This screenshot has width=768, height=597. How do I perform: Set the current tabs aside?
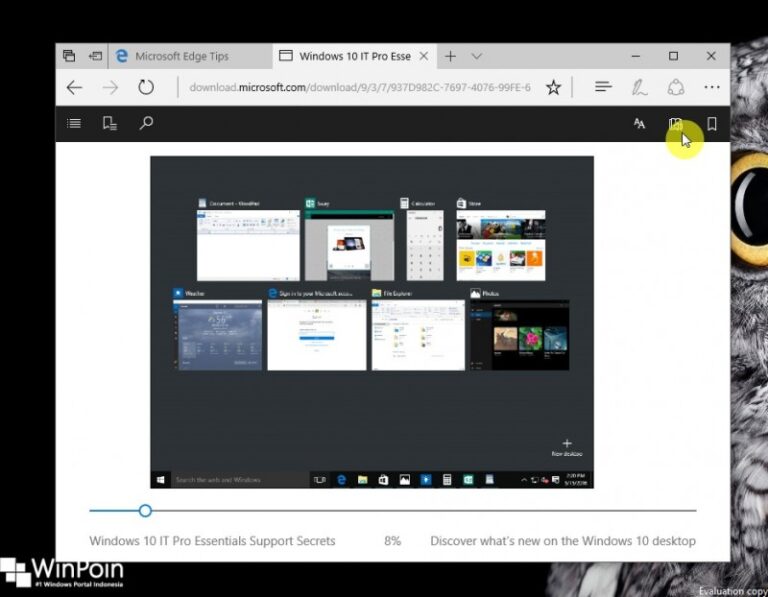96,56
